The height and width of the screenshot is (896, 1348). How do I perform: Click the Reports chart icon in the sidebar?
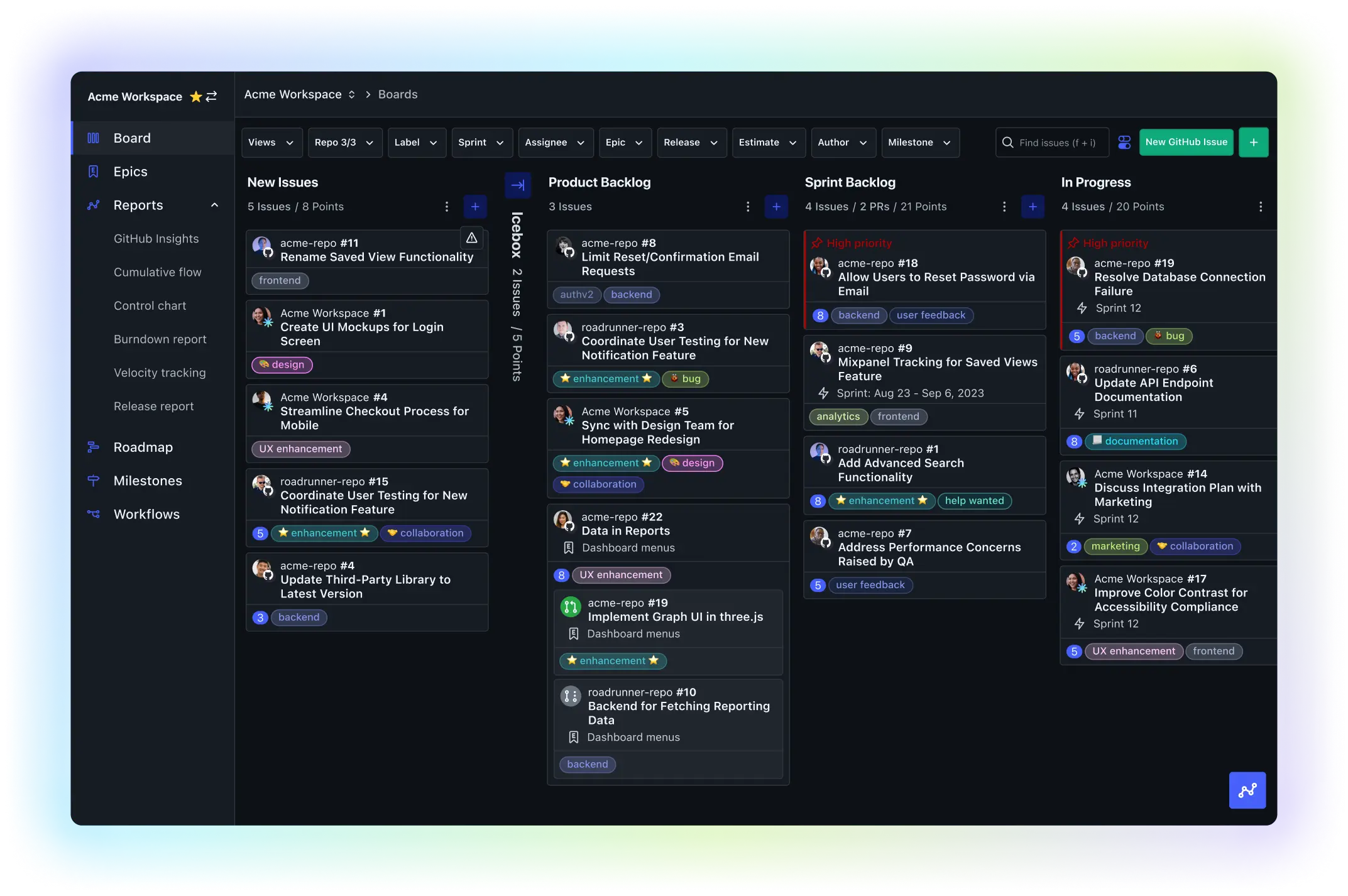point(94,205)
